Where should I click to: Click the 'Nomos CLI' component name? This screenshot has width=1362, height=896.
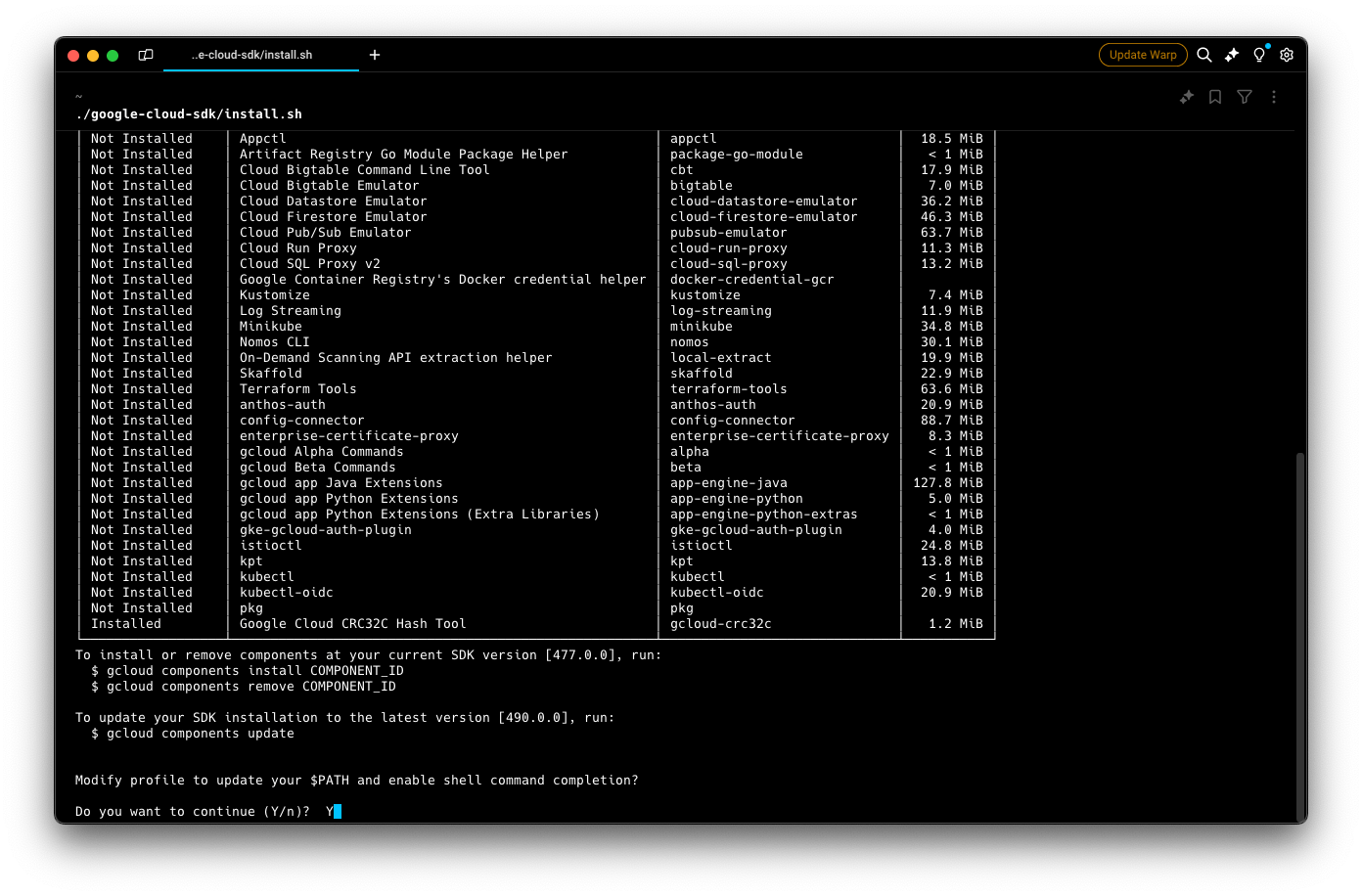[275, 342]
